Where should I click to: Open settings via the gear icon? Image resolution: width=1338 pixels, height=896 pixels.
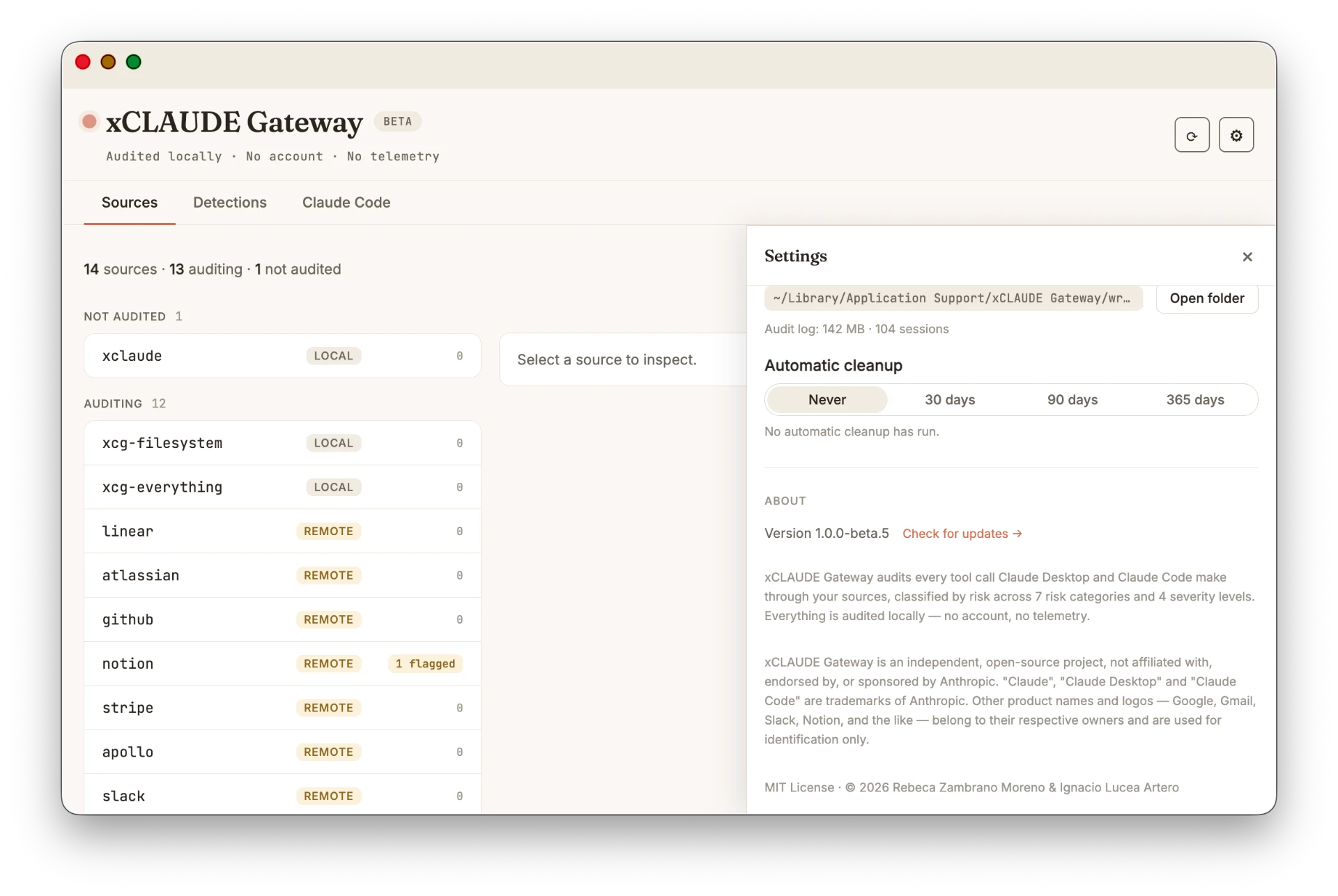[x=1236, y=135]
